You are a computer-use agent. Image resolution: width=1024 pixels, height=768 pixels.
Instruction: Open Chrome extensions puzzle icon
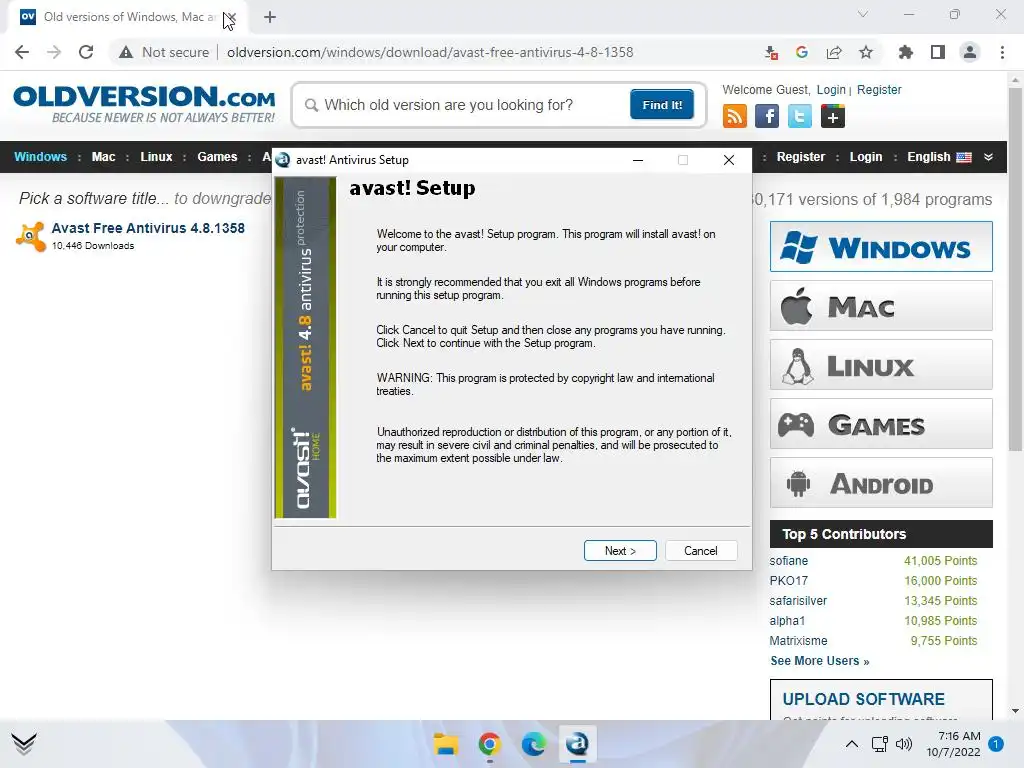click(906, 52)
